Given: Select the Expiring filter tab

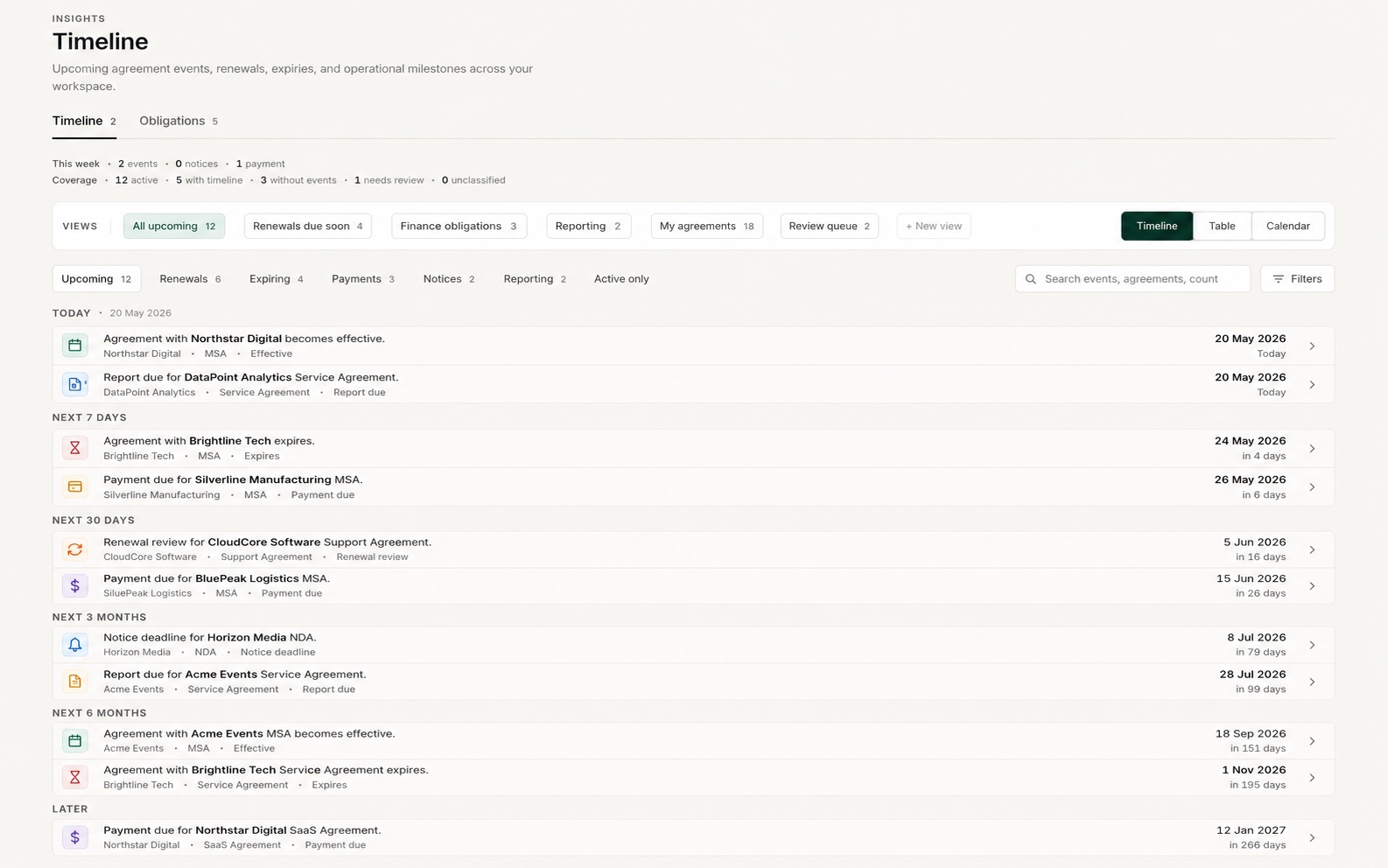Looking at the screenshot, I should point(277,279).
